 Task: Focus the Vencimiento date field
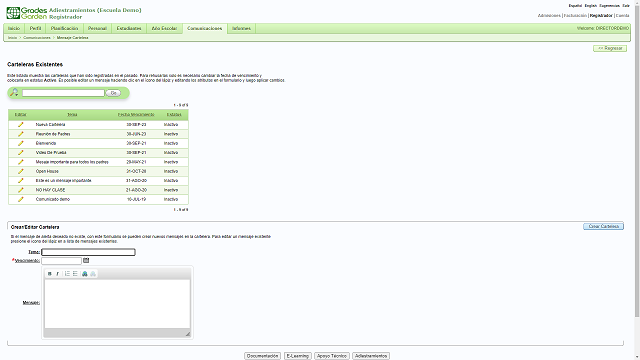[61, 260]
